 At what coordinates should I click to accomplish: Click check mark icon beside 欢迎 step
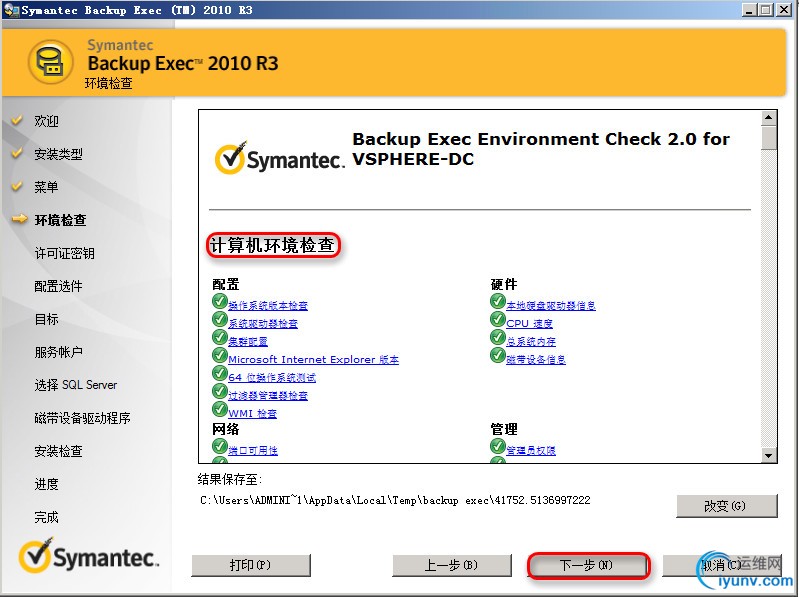tap(17, 120)
